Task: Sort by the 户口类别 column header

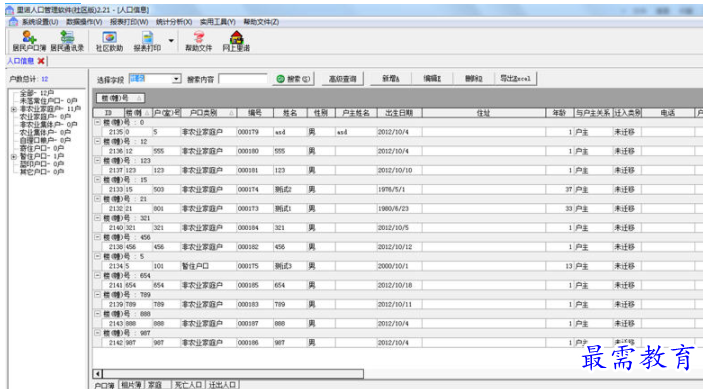Action: [208, 113]
